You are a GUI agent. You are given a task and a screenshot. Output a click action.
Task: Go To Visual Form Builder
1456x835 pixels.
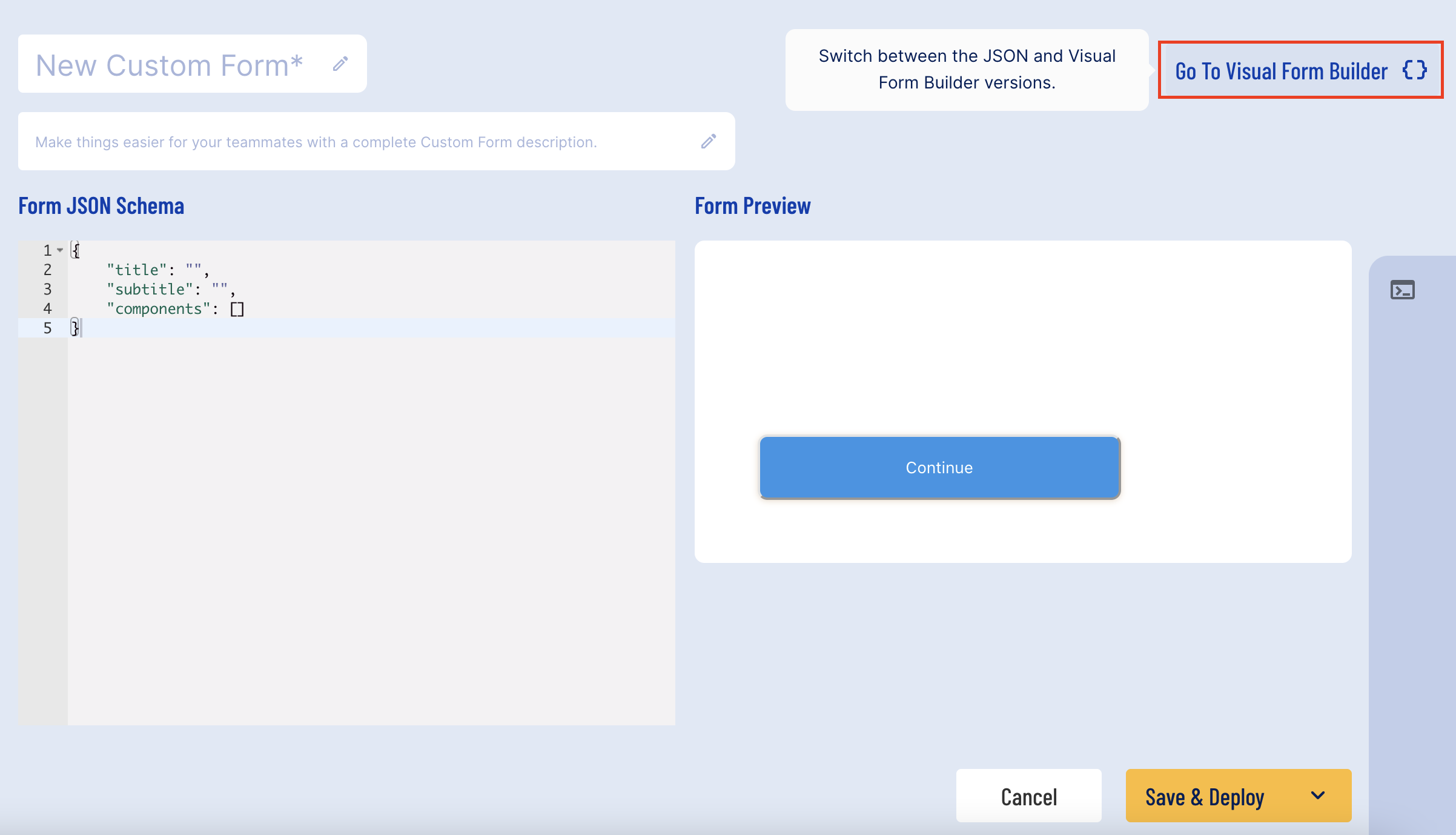(x=1281, y=71)
